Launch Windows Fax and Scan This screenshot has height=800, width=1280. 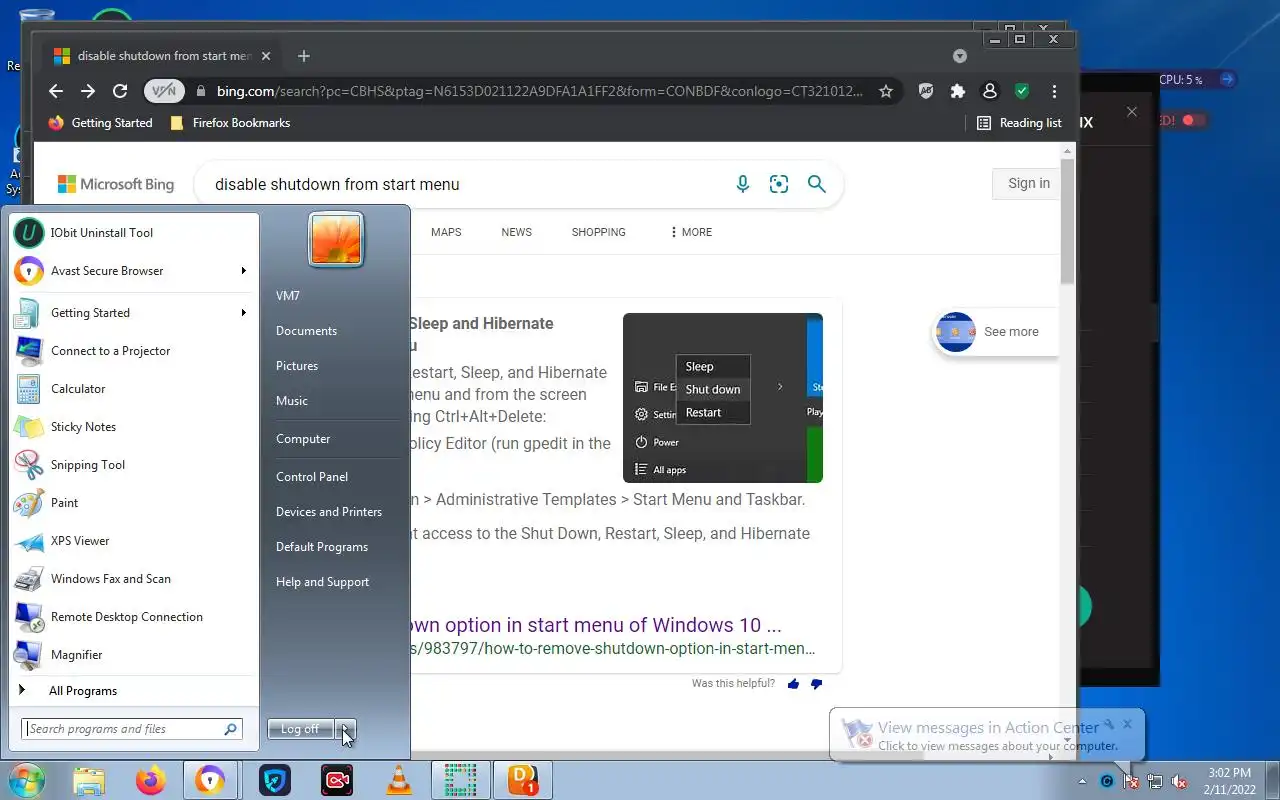pyautogui.click(x=133, y=579)
